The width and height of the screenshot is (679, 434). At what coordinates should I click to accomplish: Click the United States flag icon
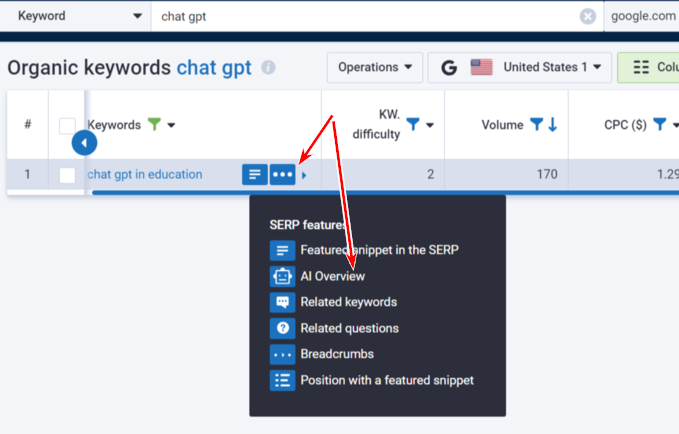click(x=482, y=67)
